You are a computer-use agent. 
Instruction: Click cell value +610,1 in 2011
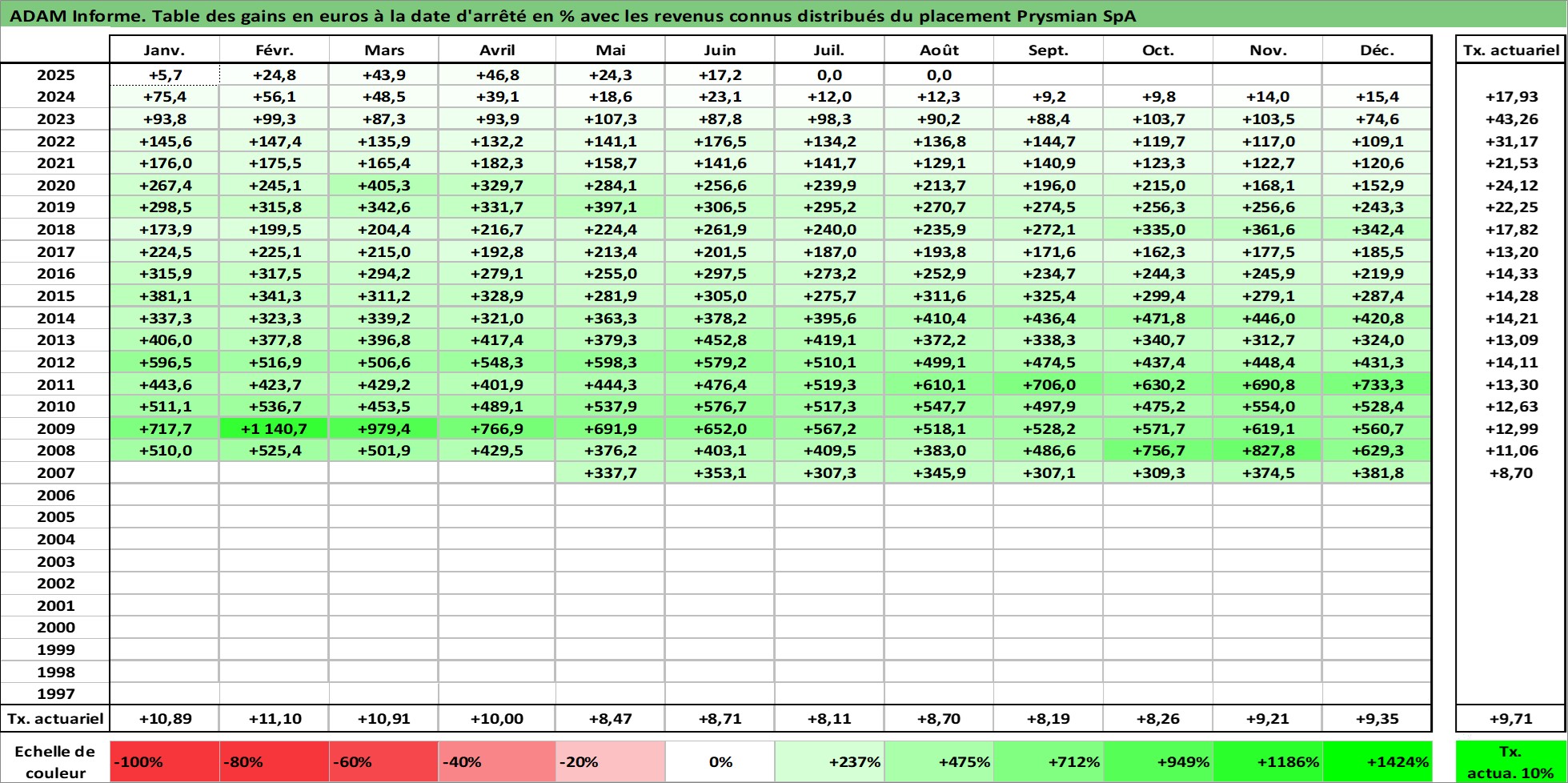click(939, 384)
